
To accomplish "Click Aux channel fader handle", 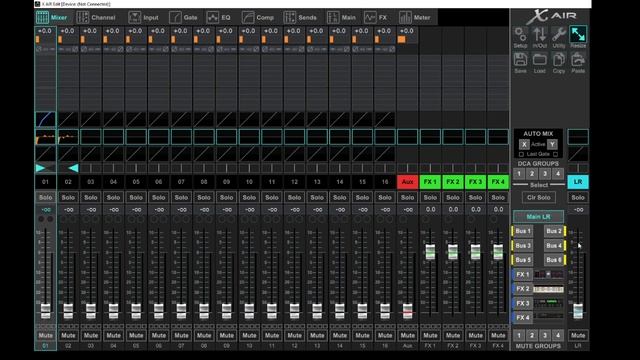I will click(x=407, y=311).
